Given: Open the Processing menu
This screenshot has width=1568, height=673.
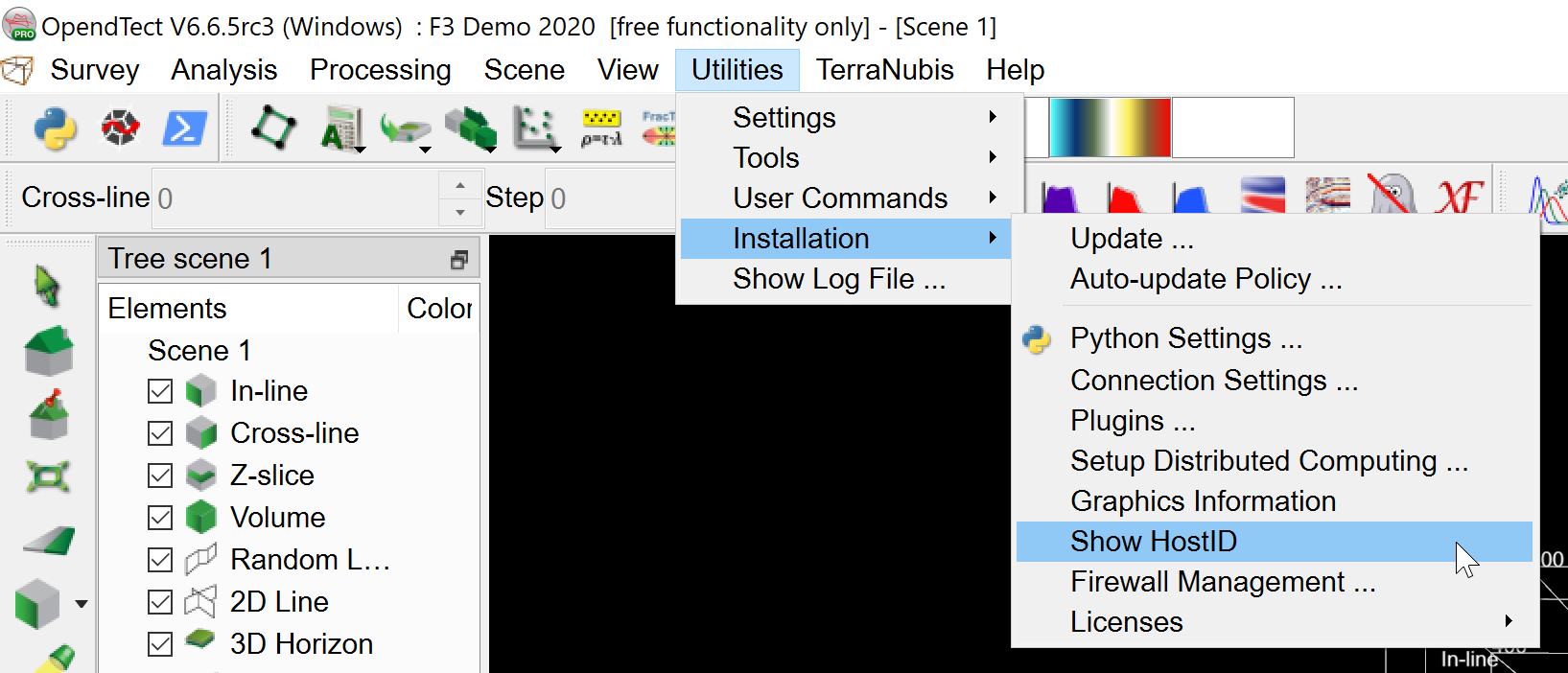Looking at the screenshot, I should point(380,70).
